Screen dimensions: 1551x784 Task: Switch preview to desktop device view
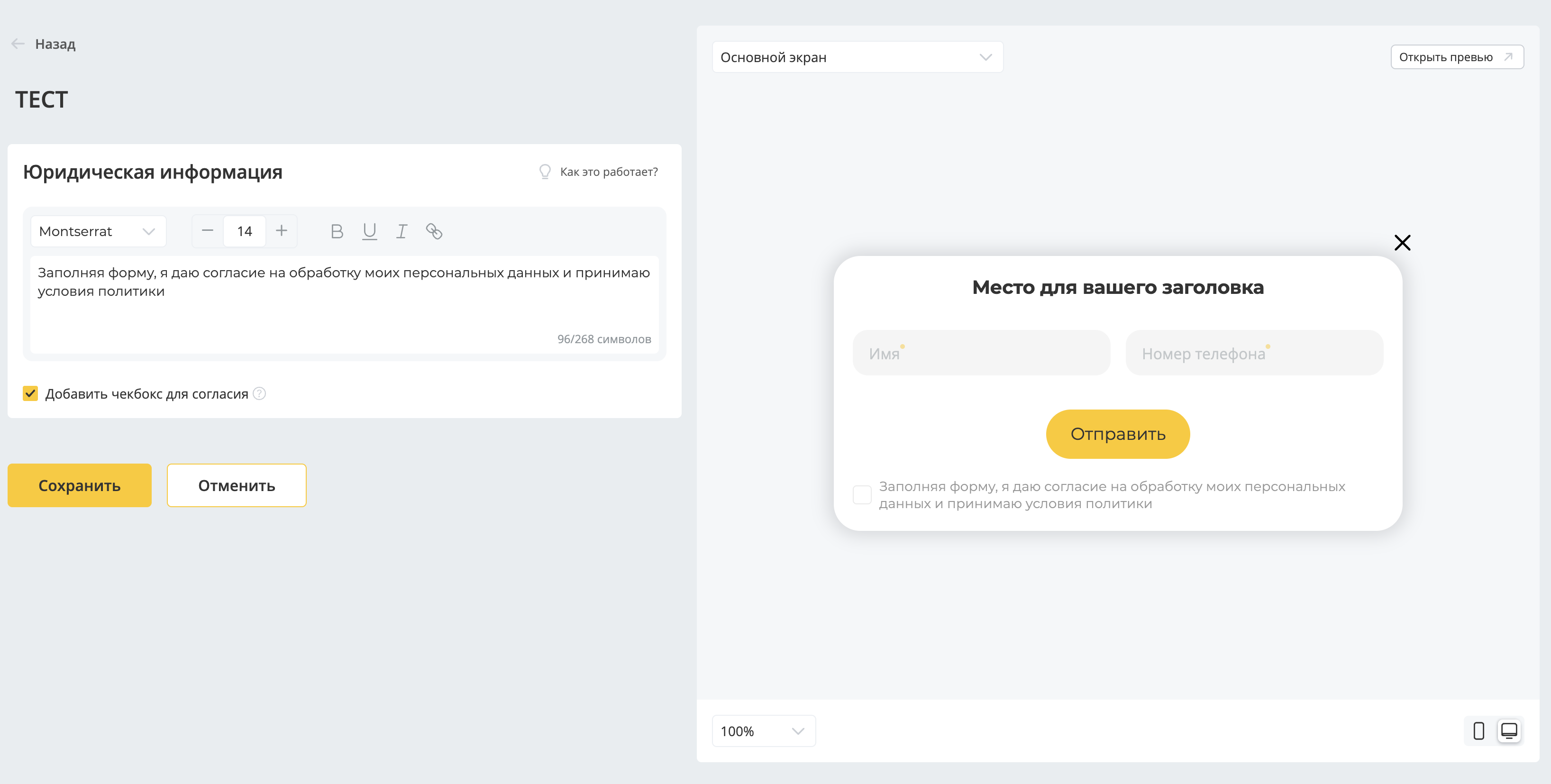coord(1509,731)
